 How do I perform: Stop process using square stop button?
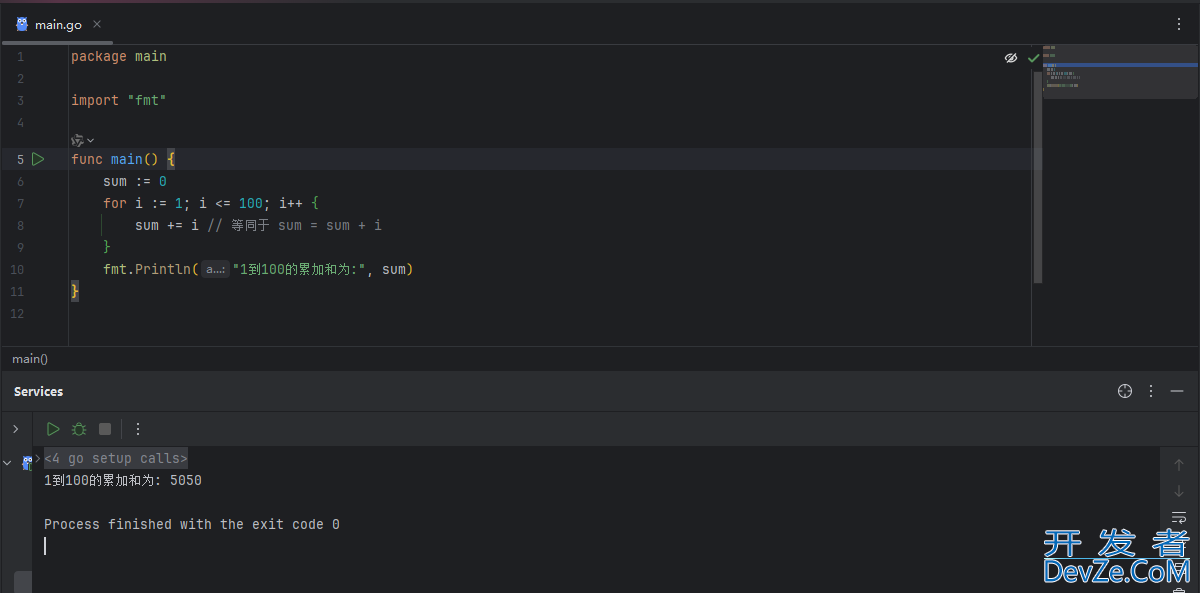[105, 429]
